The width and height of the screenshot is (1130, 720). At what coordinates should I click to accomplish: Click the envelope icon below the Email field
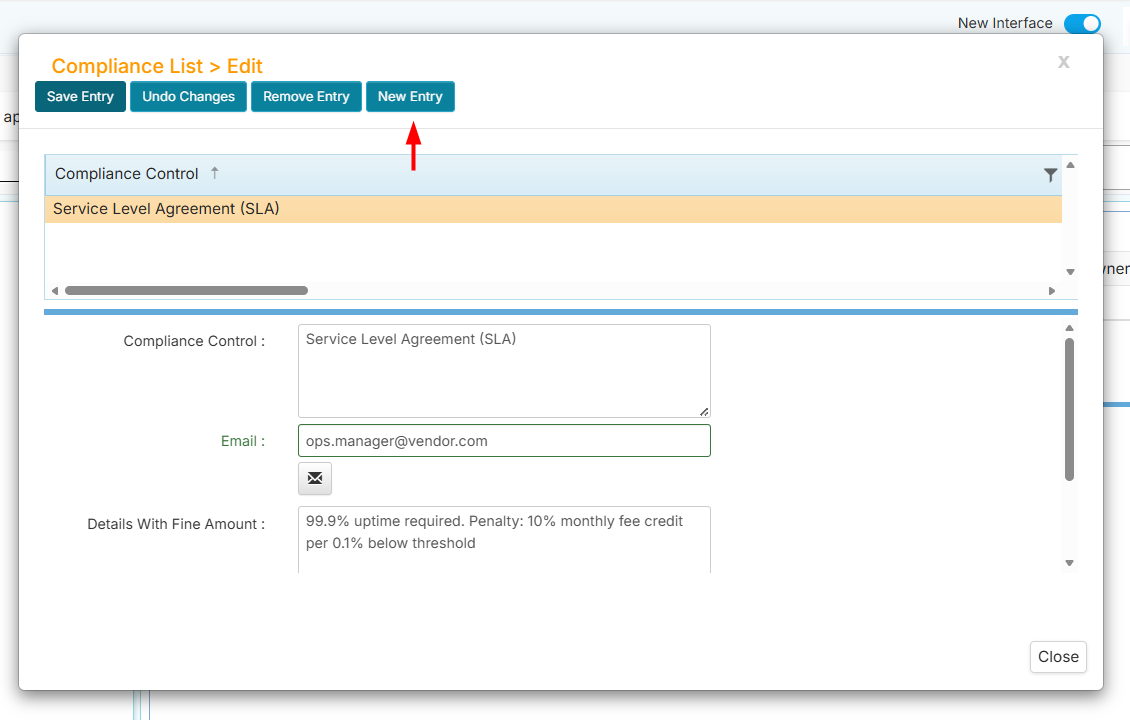[x=315, y=479]
